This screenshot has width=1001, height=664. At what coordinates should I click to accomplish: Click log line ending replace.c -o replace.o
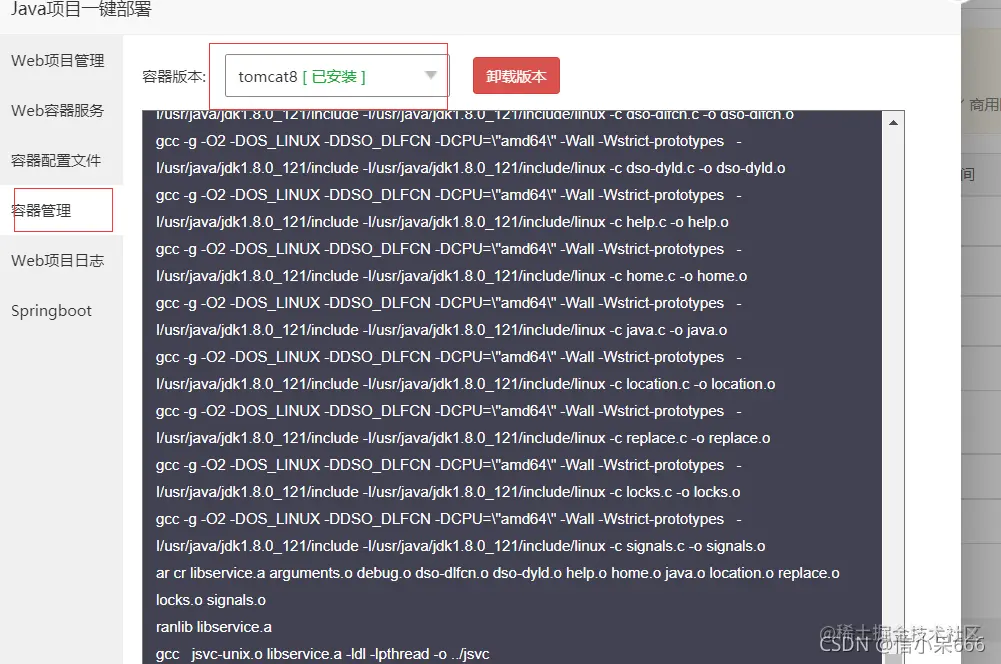[463, 438]
